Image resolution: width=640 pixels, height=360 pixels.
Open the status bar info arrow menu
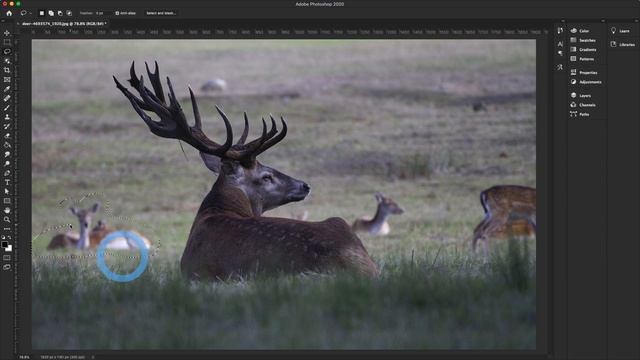coord(93,357)
